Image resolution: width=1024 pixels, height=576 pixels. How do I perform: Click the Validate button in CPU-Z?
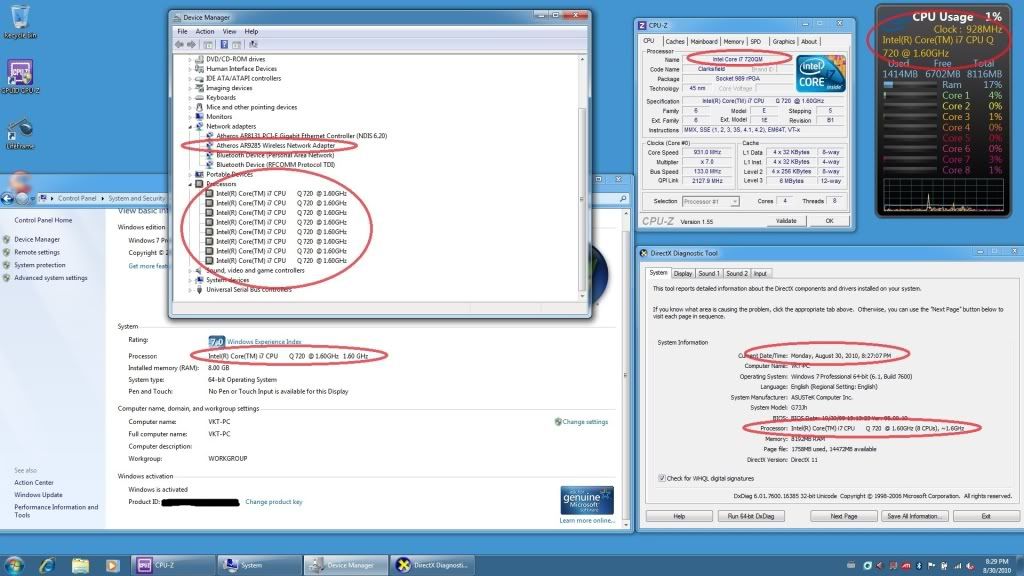786,221
